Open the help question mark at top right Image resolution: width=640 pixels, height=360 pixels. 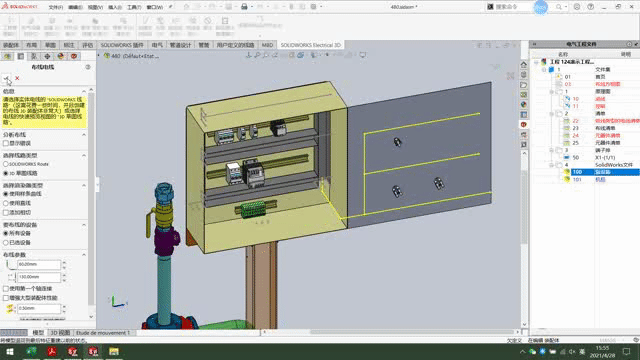click(x=591, y=7)
